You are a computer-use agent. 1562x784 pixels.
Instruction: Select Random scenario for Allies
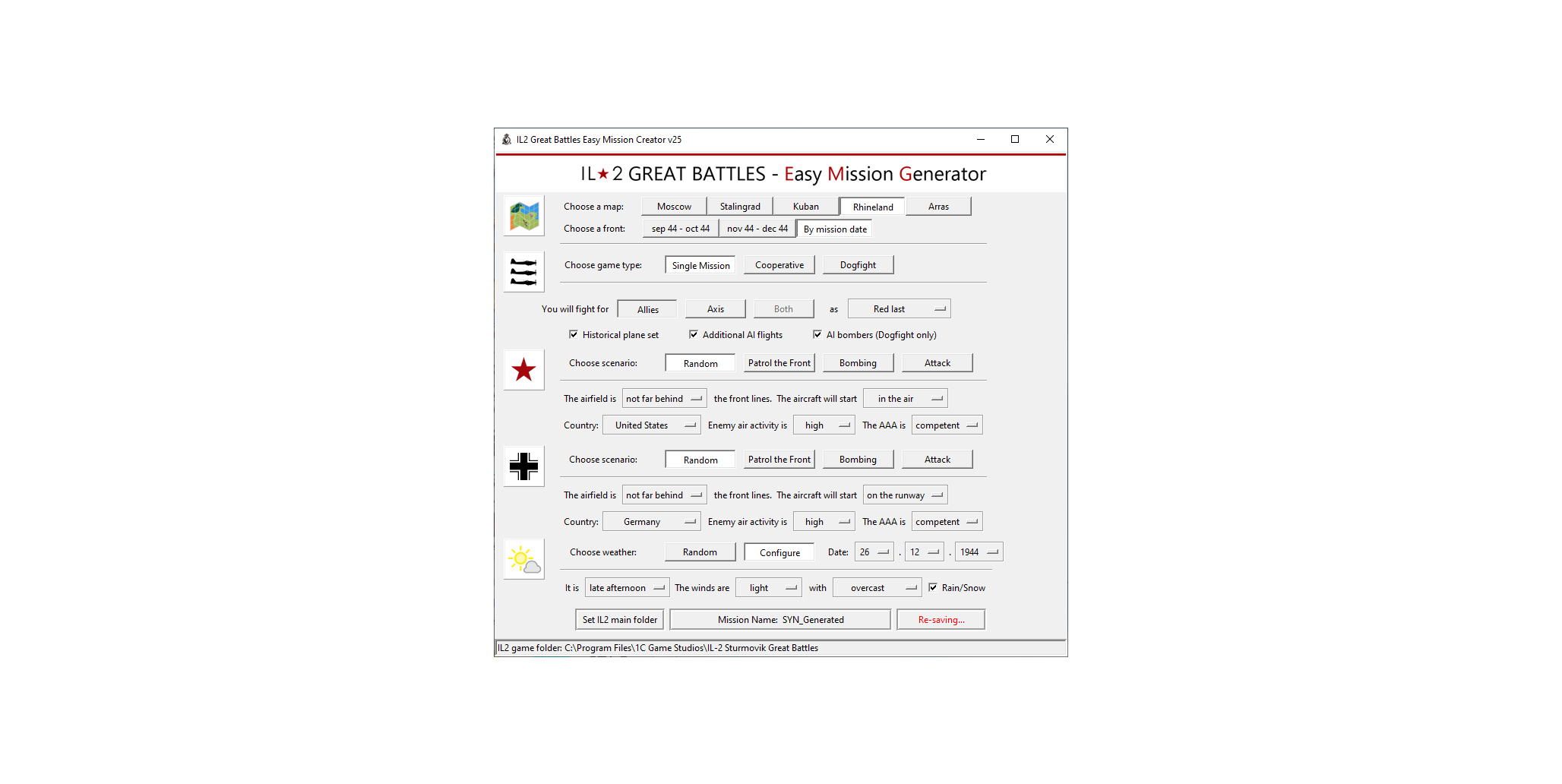(700, 363)
